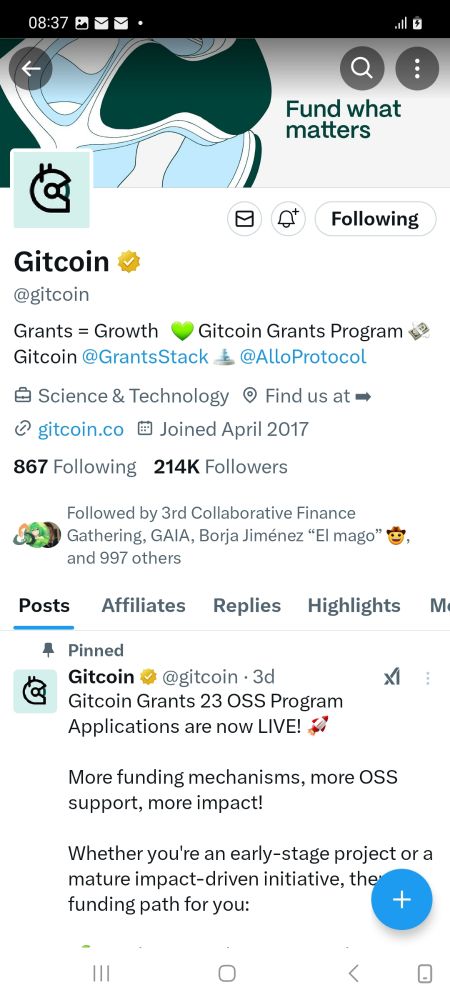Visit the gitcoin.co website link

pyautogui.click(x=81, y=429)
